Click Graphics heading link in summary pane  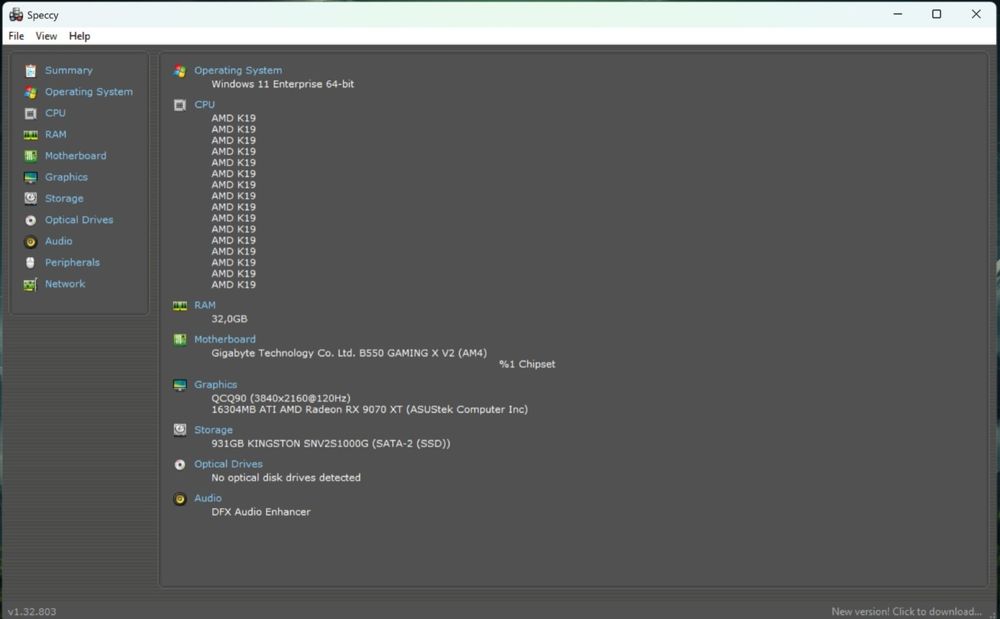(216, 384)
